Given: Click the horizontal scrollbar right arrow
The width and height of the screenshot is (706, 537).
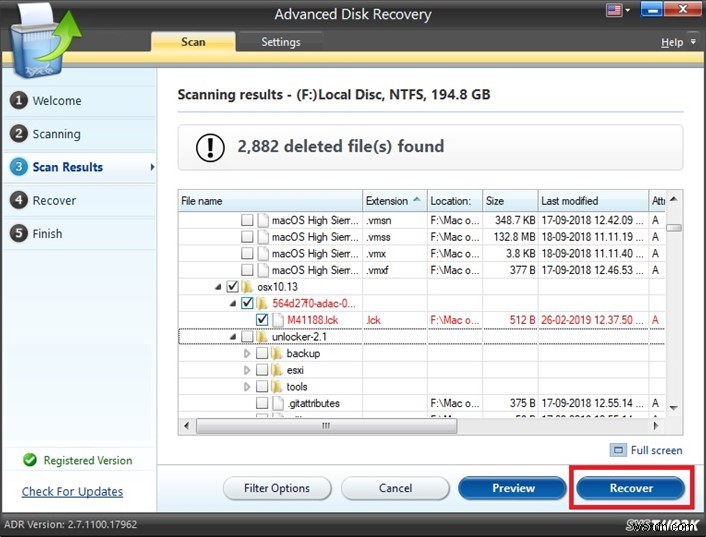Looking at the screenshot, I should click(656, 425).
